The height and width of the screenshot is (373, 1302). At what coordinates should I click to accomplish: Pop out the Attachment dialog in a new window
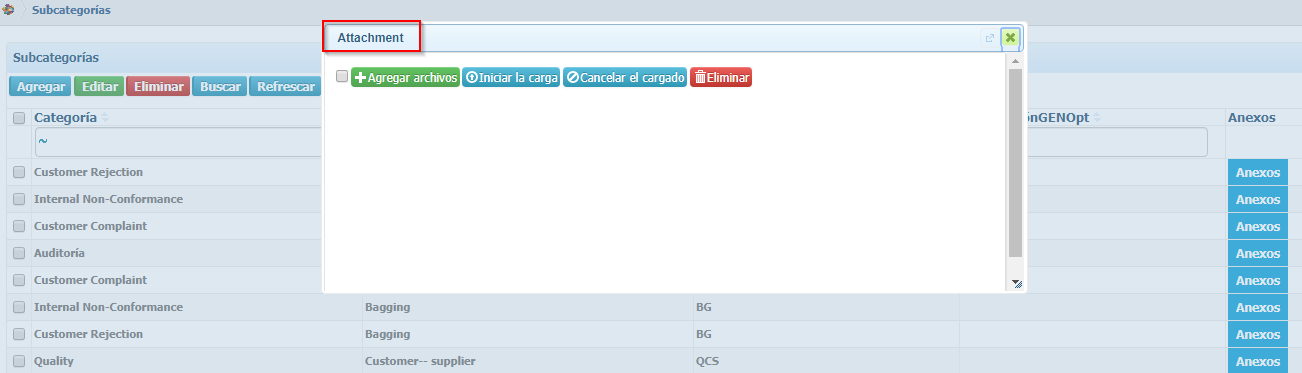tap(990, 38)
